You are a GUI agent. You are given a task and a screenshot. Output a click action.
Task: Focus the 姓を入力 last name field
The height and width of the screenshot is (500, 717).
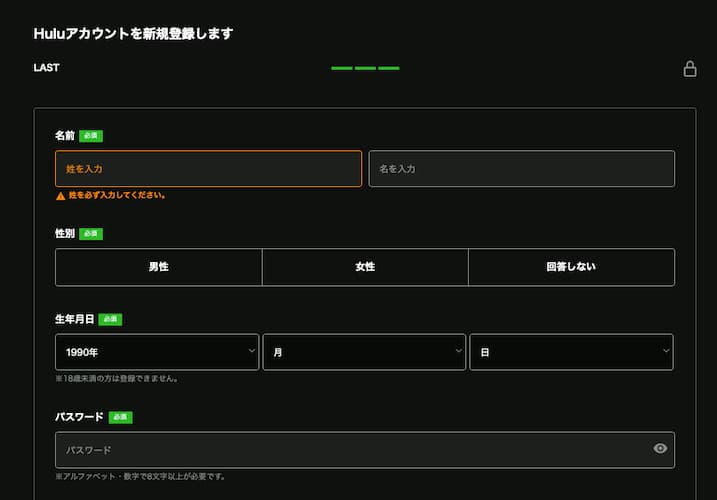[209, 169]
